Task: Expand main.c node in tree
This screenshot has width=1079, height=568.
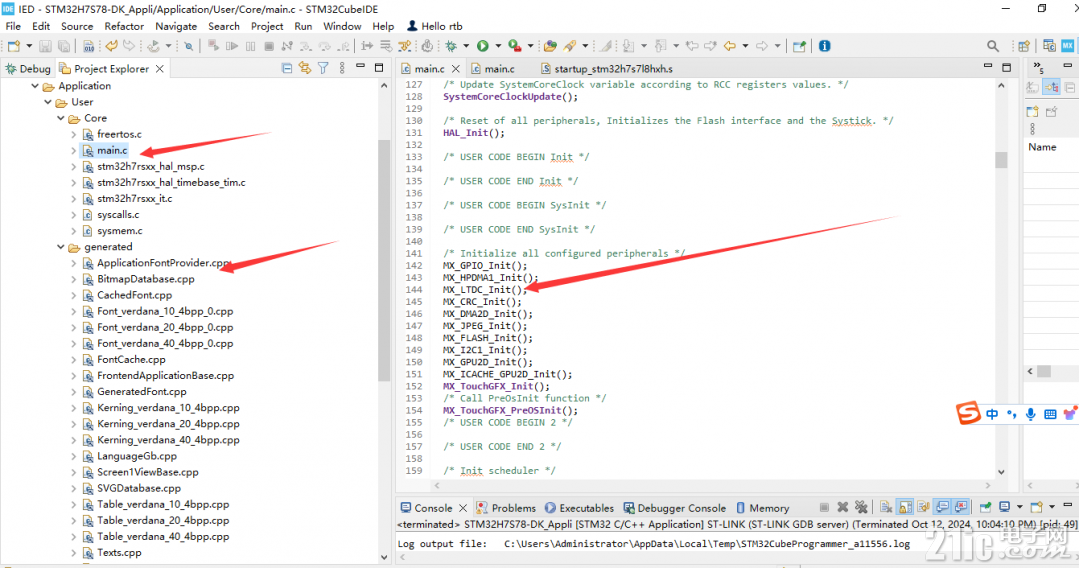Action: tap(74, 150)
